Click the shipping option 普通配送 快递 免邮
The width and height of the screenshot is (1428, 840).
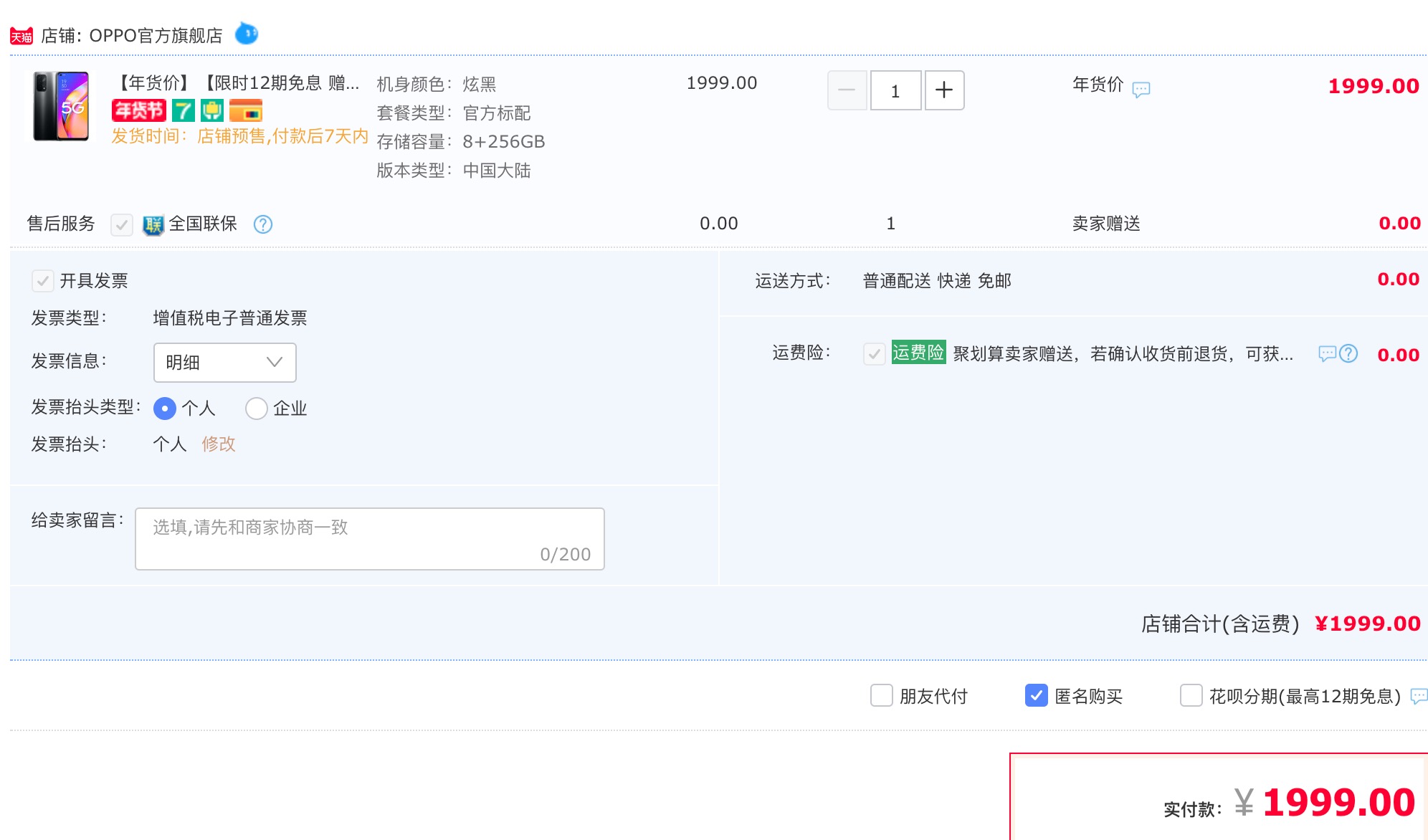937,281
